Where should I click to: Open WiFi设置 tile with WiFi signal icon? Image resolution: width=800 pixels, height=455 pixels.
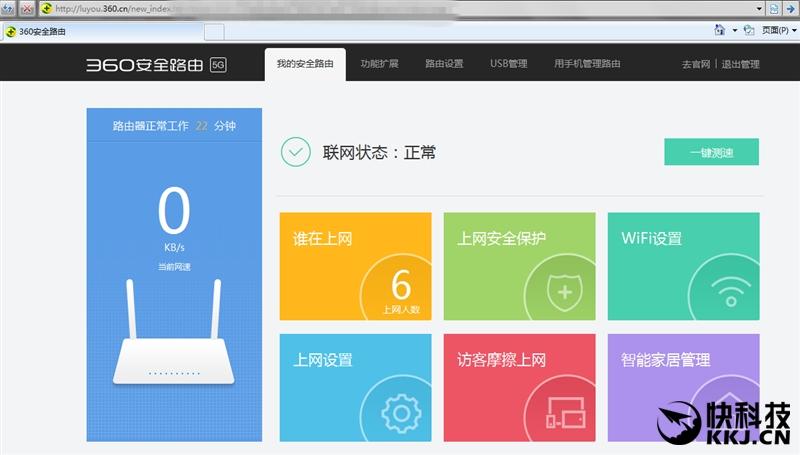pyautogui.click(x=684, y=266)
